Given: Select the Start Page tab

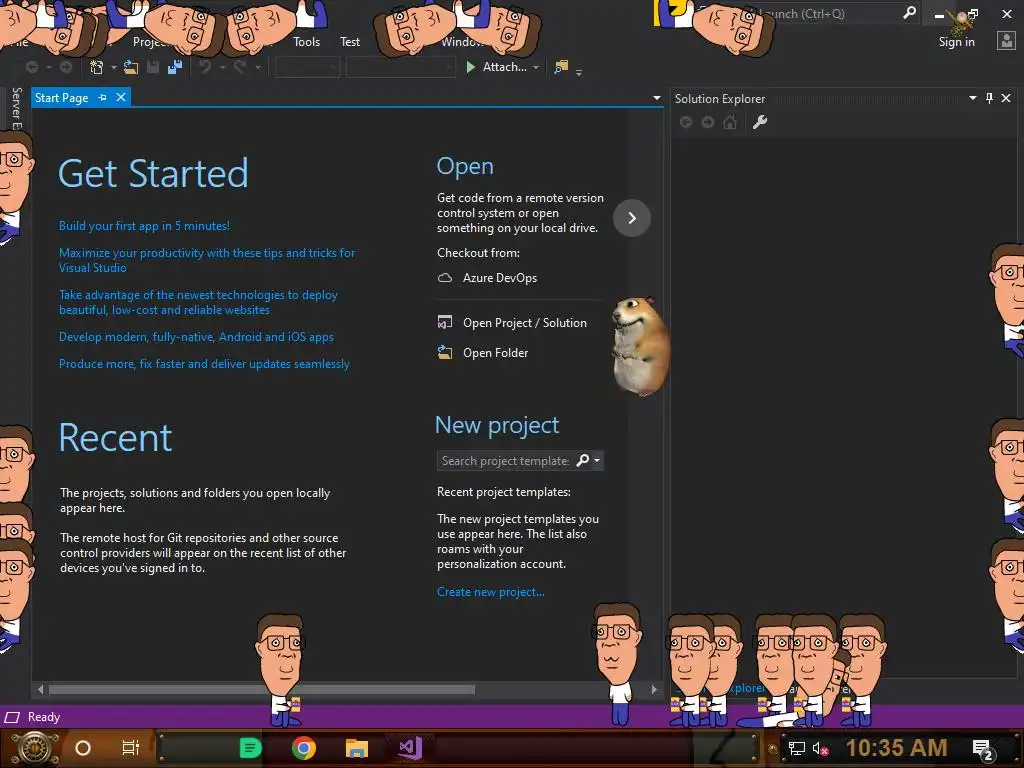Looking at the screenshot, I should 61,97.
